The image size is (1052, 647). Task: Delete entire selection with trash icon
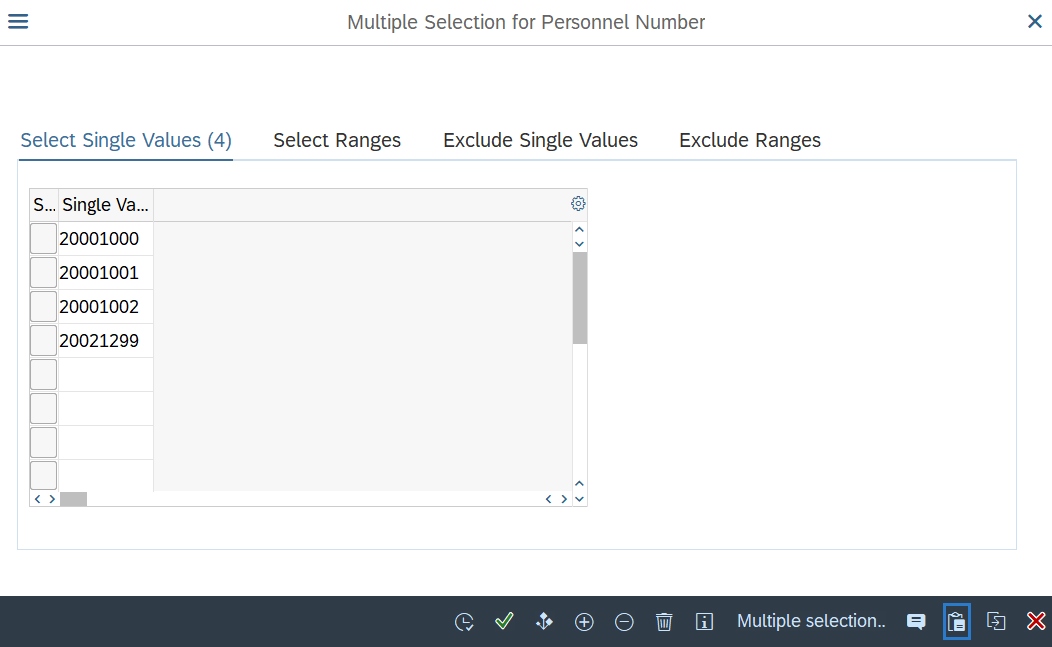(664, 621)
